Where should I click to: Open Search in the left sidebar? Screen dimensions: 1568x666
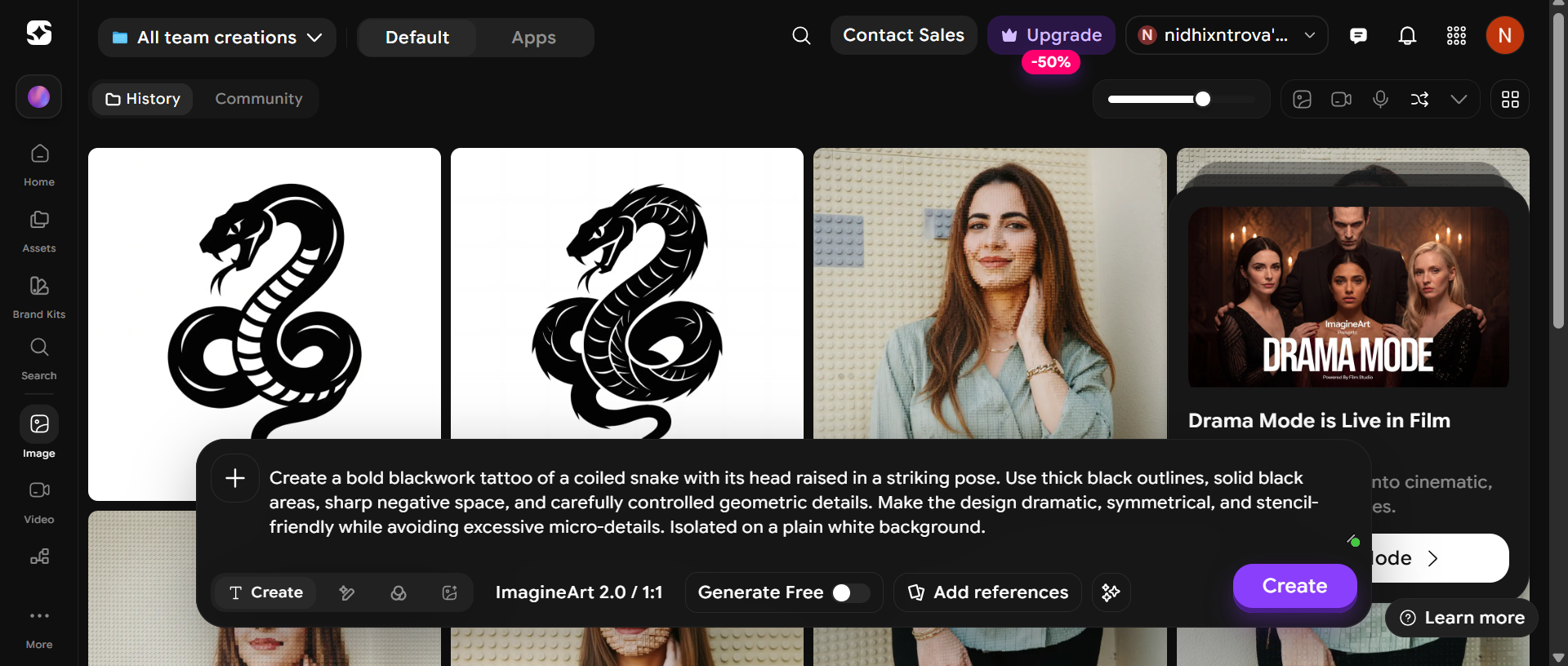(39, 360)
